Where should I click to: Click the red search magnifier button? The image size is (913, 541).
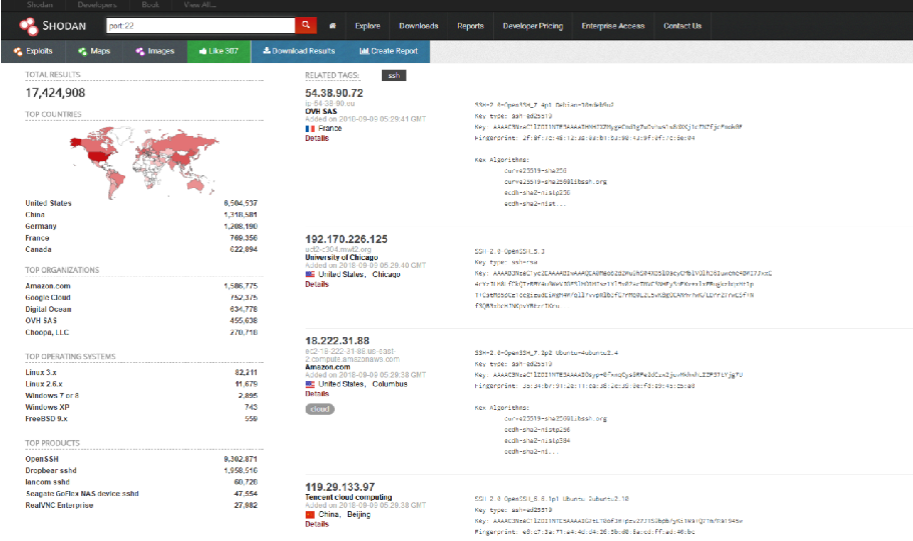[x=306, y=25]
